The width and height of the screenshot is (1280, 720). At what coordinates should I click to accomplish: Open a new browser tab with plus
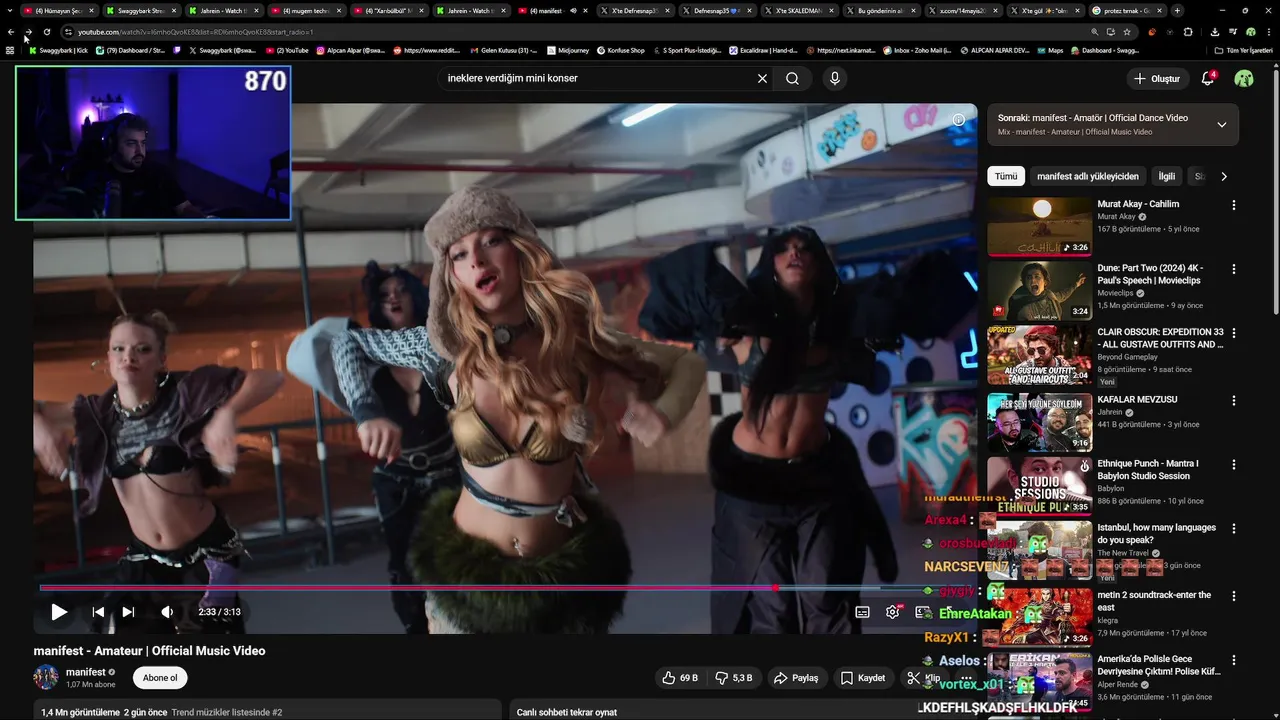pyautogui.click(x=1177, y=10)
